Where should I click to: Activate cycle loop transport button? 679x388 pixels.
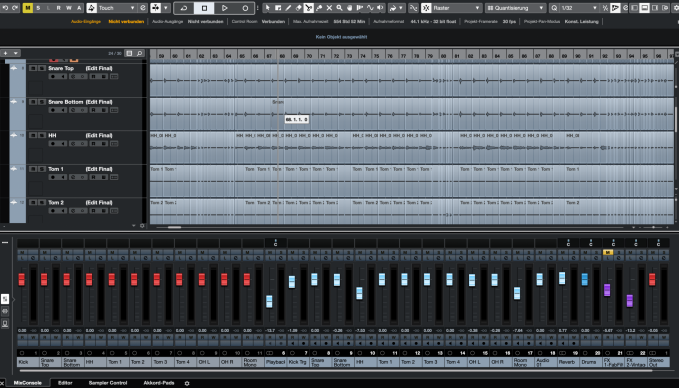click(184, 8)
